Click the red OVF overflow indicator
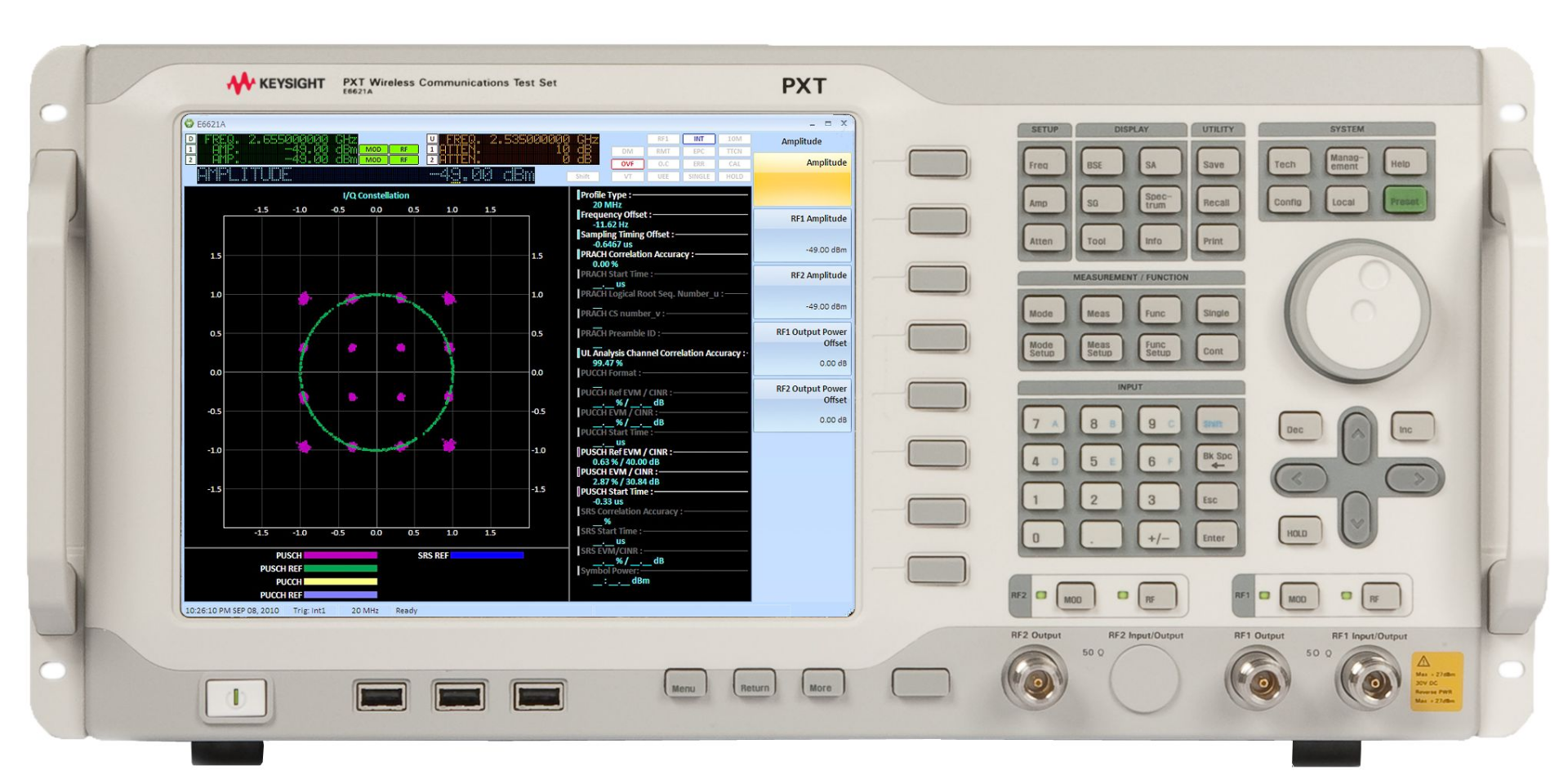 [627, 164]
